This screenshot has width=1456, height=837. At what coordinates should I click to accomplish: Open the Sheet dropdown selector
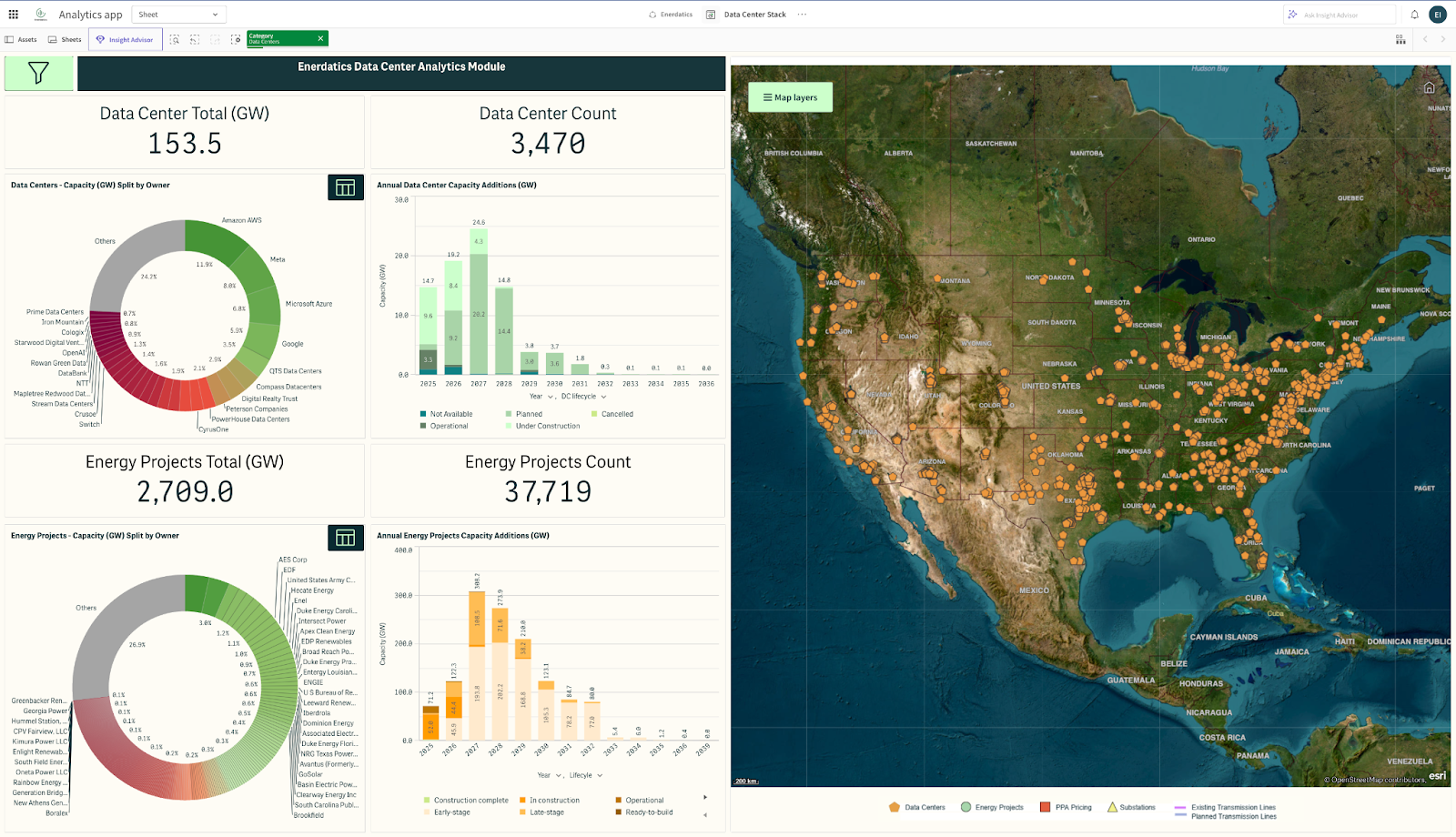tap(179, 15)
